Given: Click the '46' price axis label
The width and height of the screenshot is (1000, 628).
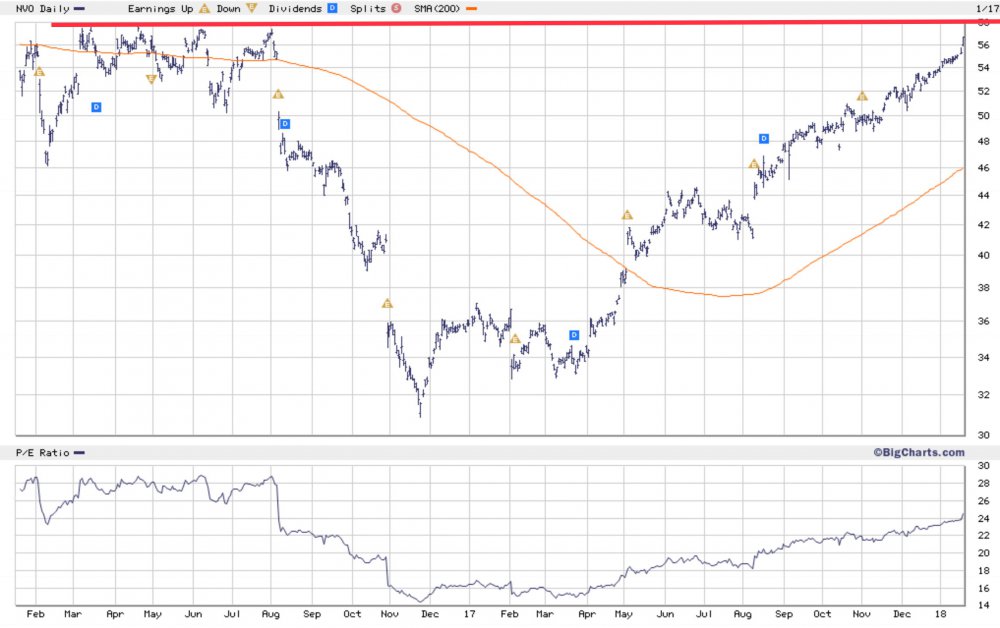Looking at the screenshot, I should (983, 168).
